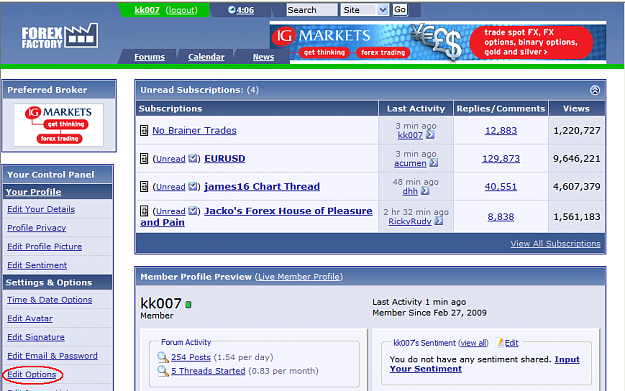Open dhh poster profile link
The width and height of the screenshot is (625, 391).
(x=410, y=191)
